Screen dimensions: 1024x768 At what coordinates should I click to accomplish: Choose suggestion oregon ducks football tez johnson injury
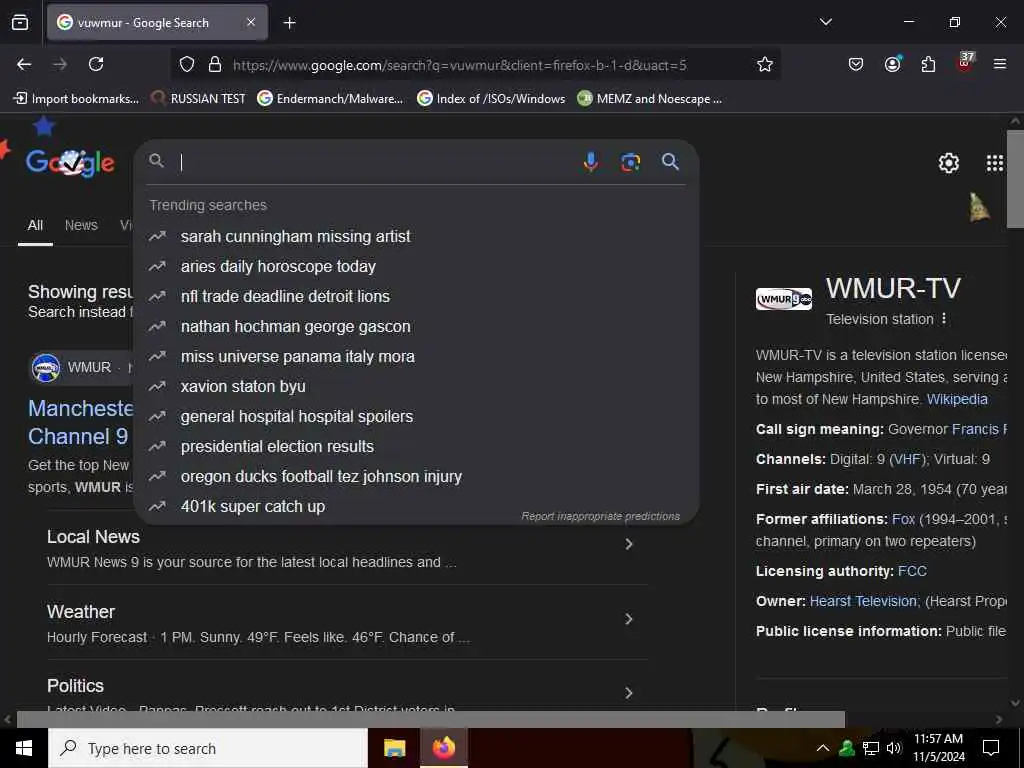tap(417, 477)
